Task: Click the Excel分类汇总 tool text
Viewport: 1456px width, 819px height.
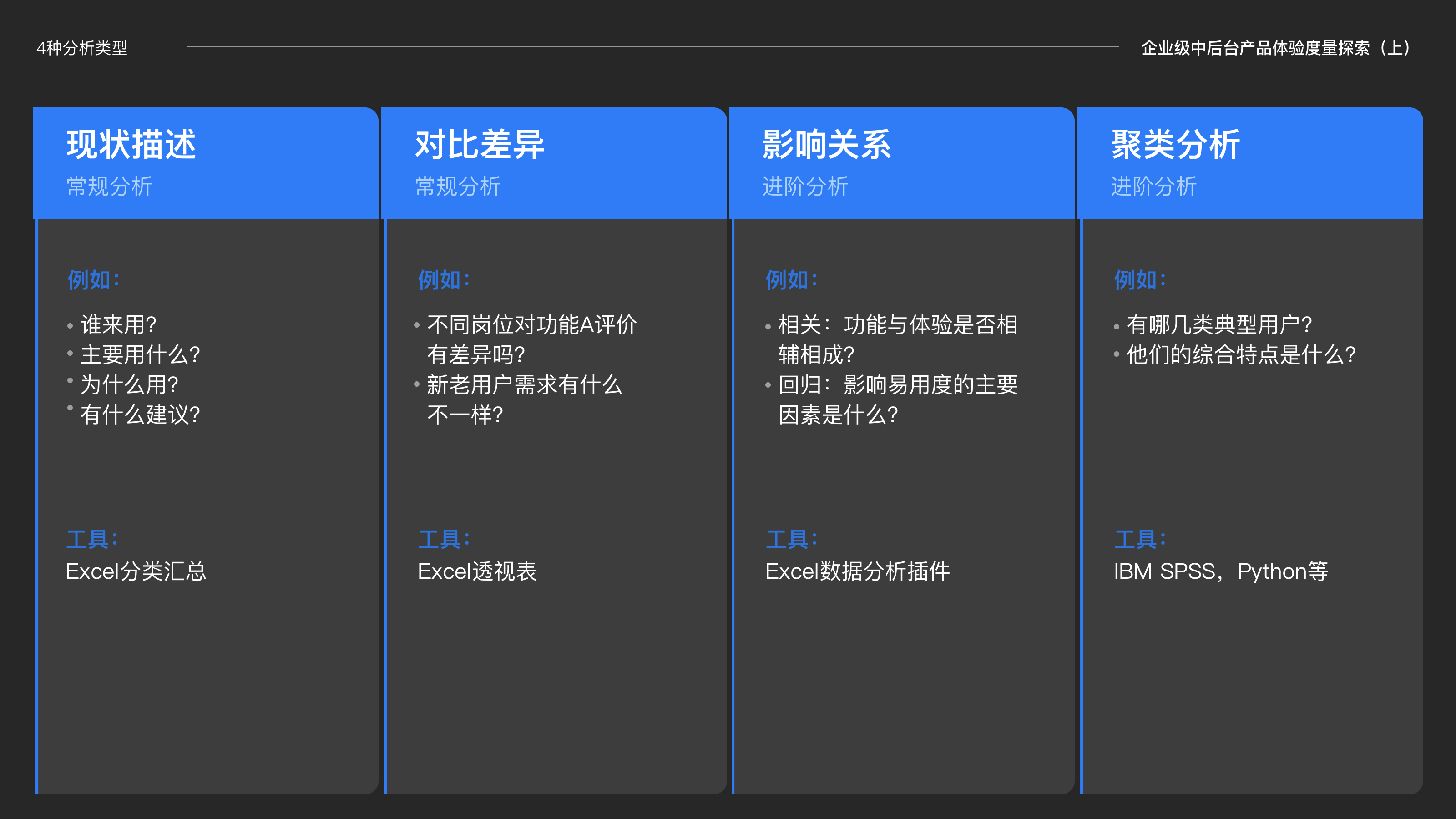Action: tap(136, 571)
